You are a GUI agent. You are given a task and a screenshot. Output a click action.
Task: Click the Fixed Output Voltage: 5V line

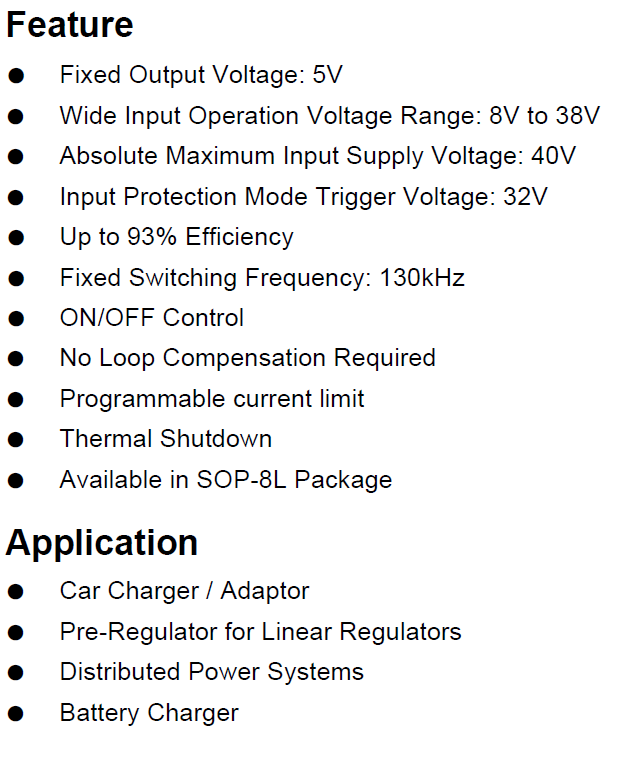coord(201,76)
